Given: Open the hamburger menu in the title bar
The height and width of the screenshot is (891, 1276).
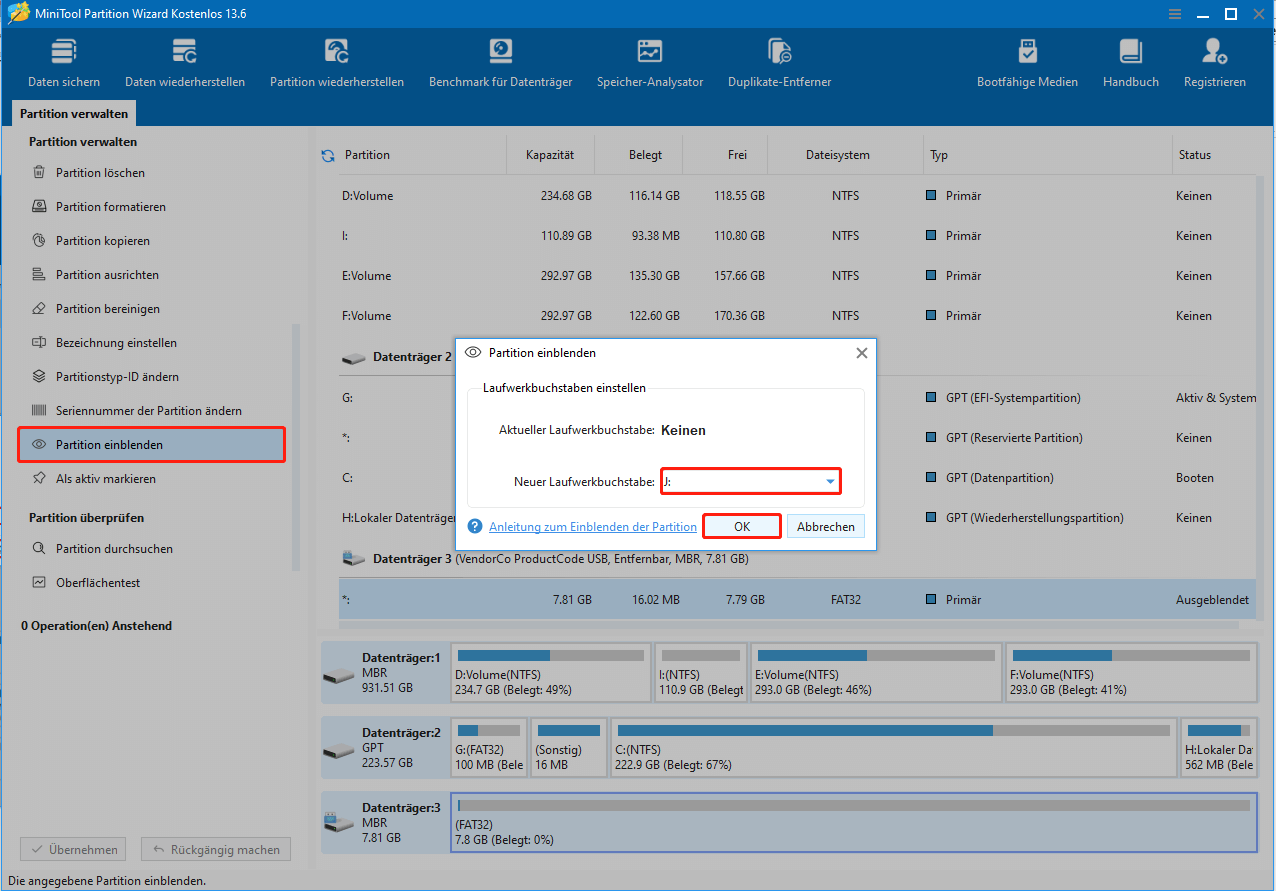Looking at the screenshot, I should click(1174, 14).
